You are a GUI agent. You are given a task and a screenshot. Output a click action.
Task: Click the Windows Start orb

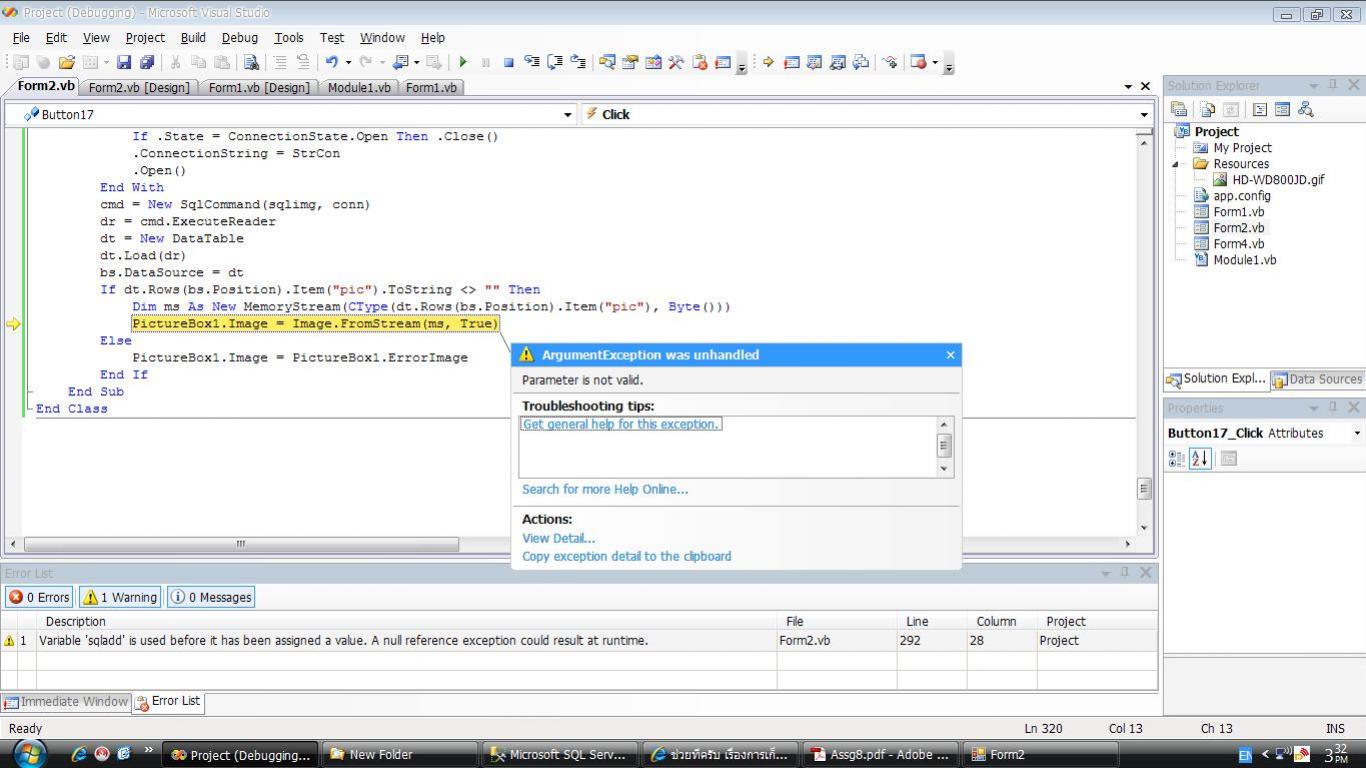29,753
